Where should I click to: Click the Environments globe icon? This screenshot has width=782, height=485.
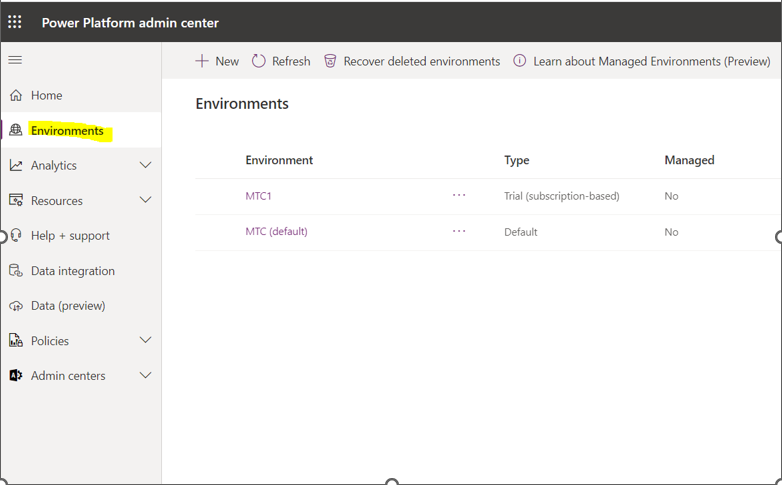(16, 130)
